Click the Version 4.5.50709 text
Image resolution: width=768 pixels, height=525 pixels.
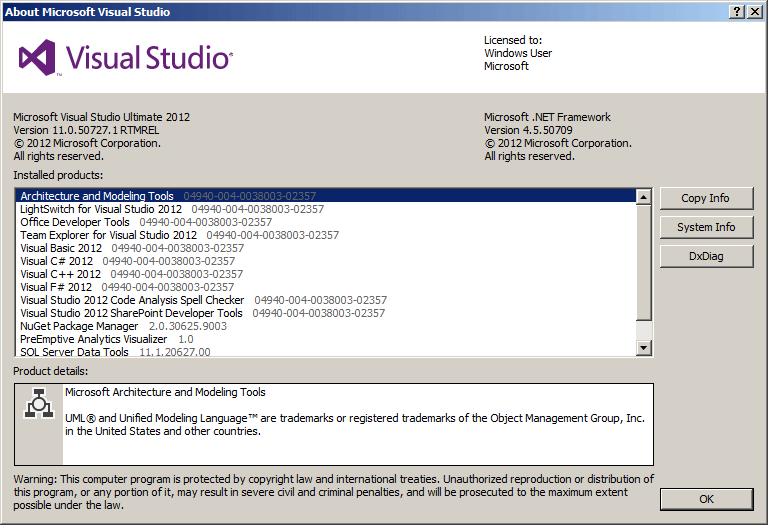(x=528, y=130)
